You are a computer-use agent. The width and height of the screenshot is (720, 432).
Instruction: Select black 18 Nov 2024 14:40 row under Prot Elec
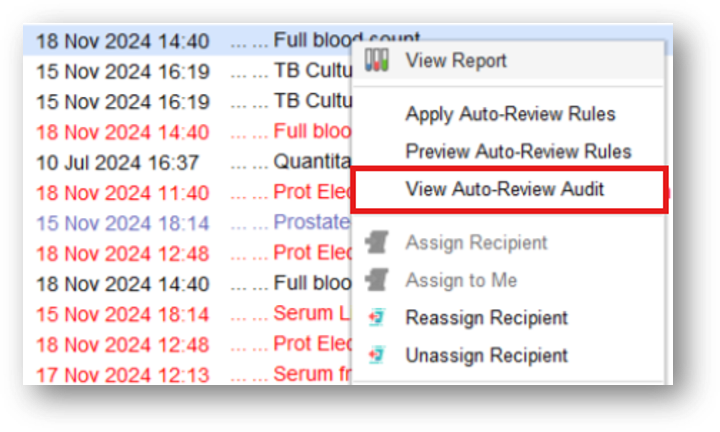click(188, 283)
